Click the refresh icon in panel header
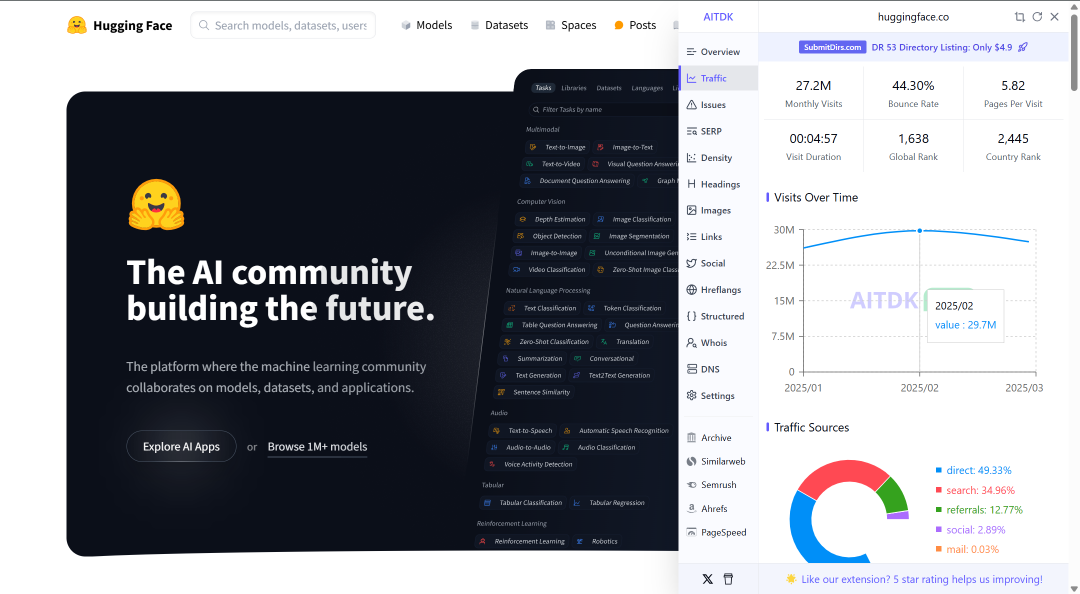Screen dimensions: 1080x594 tap(1037, 17)
